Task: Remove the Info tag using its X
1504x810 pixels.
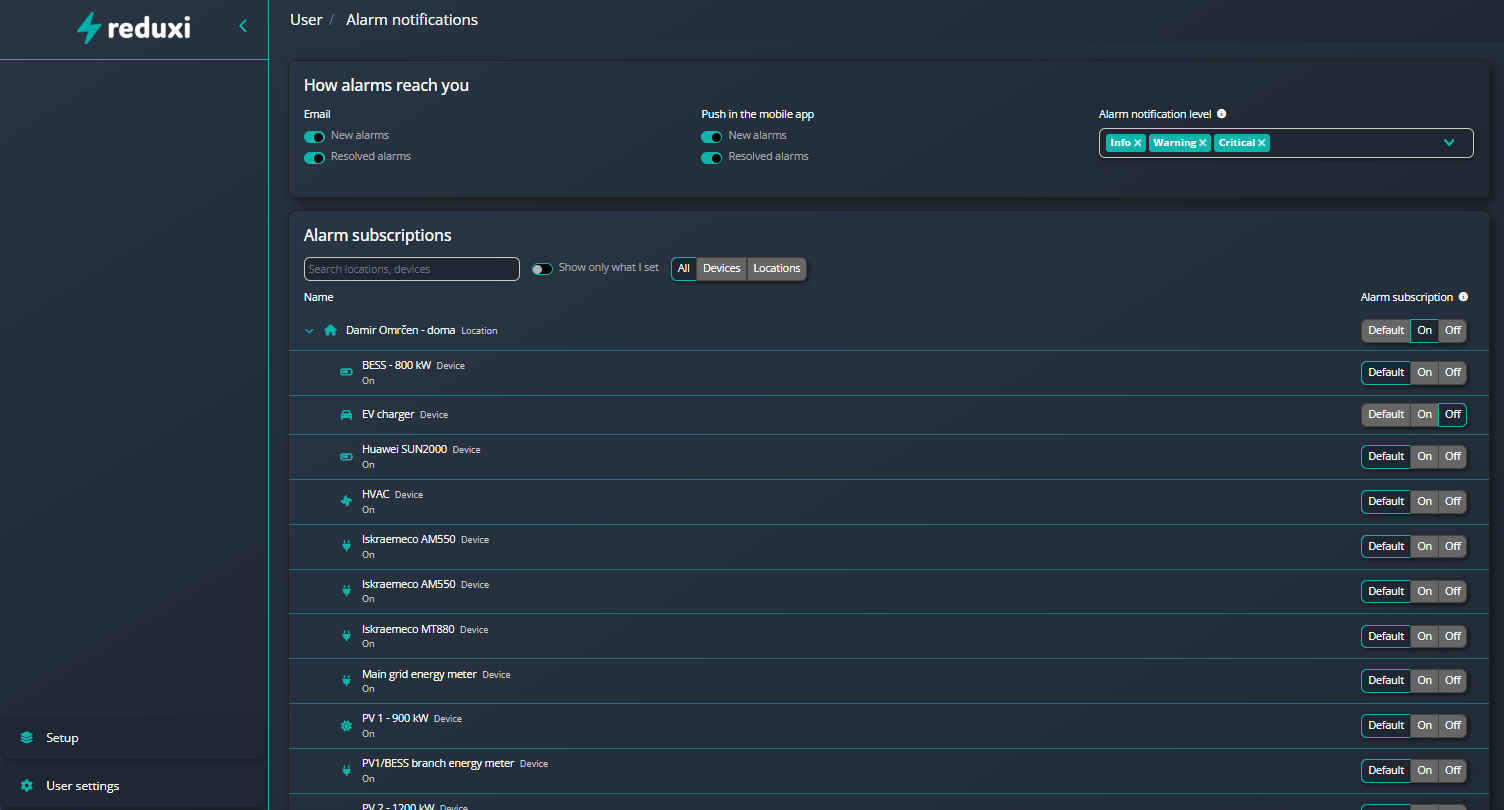Action: click(x=1138, y=143)
